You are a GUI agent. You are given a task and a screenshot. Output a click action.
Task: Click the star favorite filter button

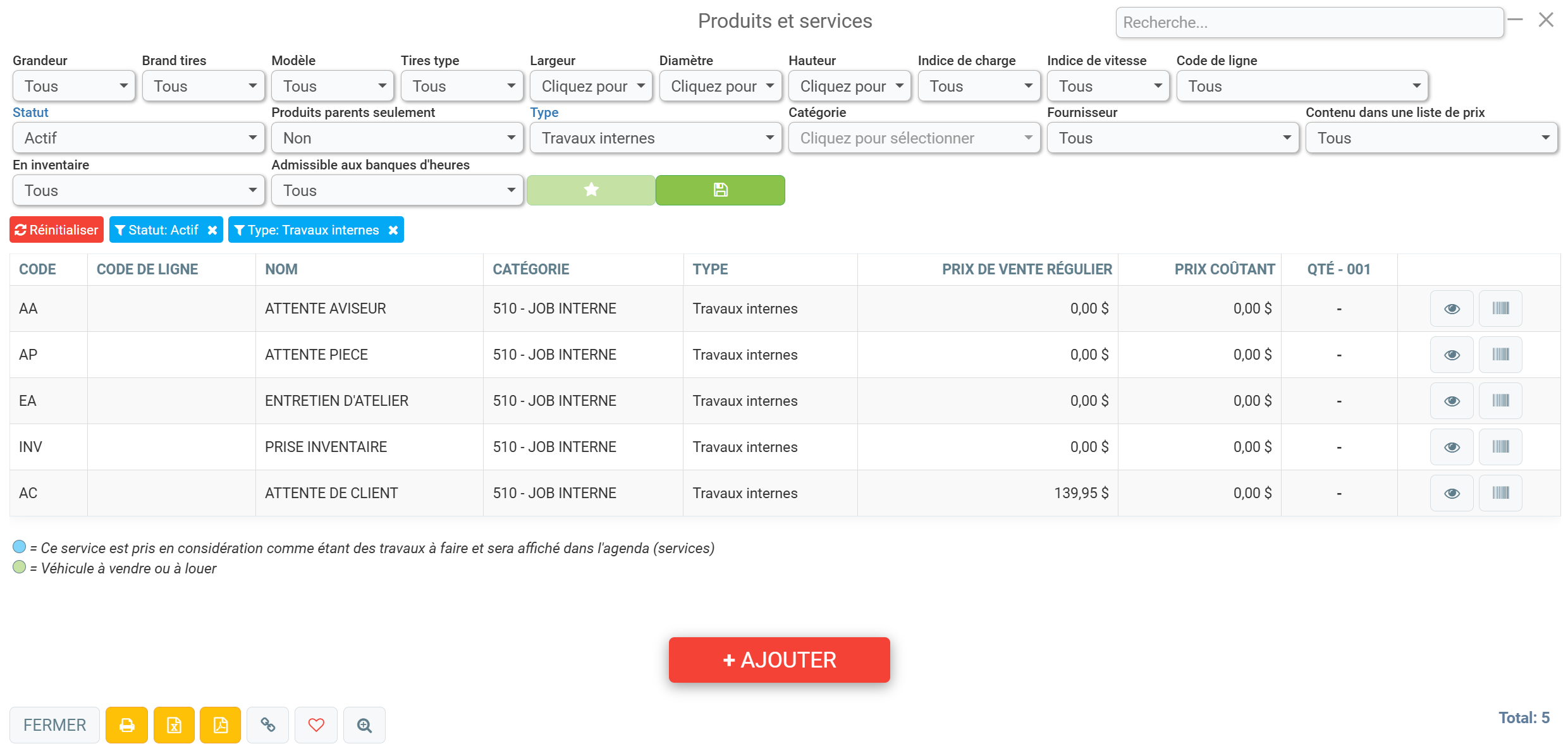591,190
